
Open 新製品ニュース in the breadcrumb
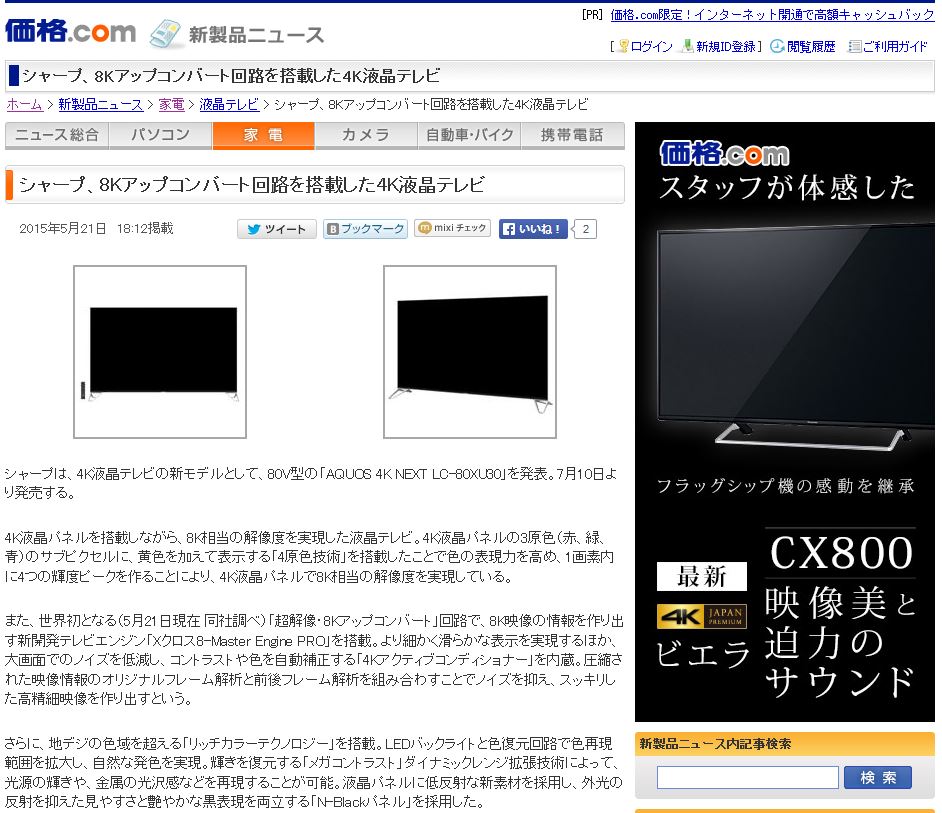click(x=100, y=105)
